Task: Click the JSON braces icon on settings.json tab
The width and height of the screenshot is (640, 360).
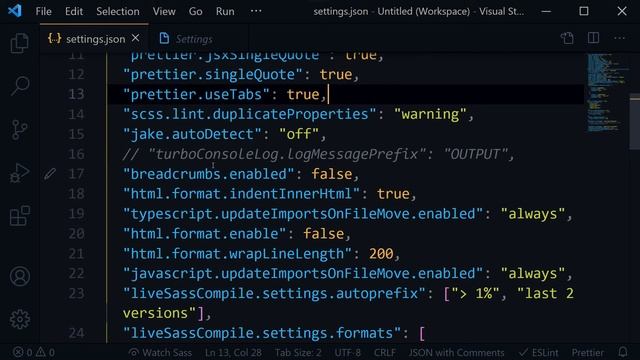Action: tap(54, 38)
